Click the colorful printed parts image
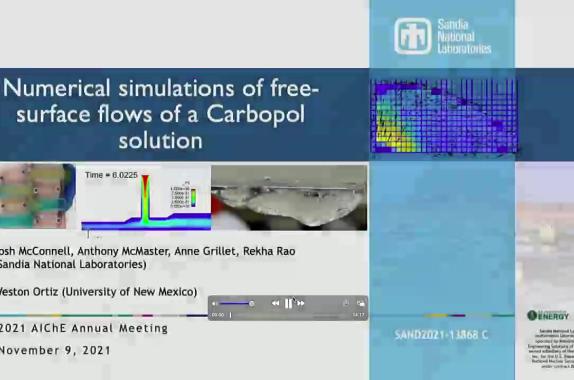This screenshot has width=574, height=380. [x=37, y=196]
